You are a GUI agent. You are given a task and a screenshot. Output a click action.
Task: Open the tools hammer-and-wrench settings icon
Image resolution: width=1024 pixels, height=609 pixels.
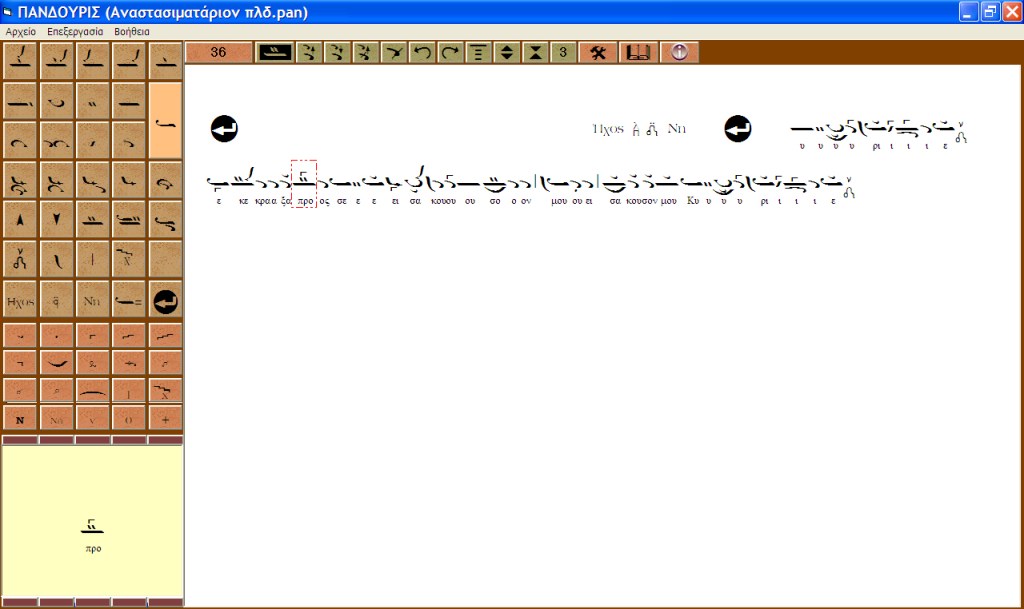598,53
